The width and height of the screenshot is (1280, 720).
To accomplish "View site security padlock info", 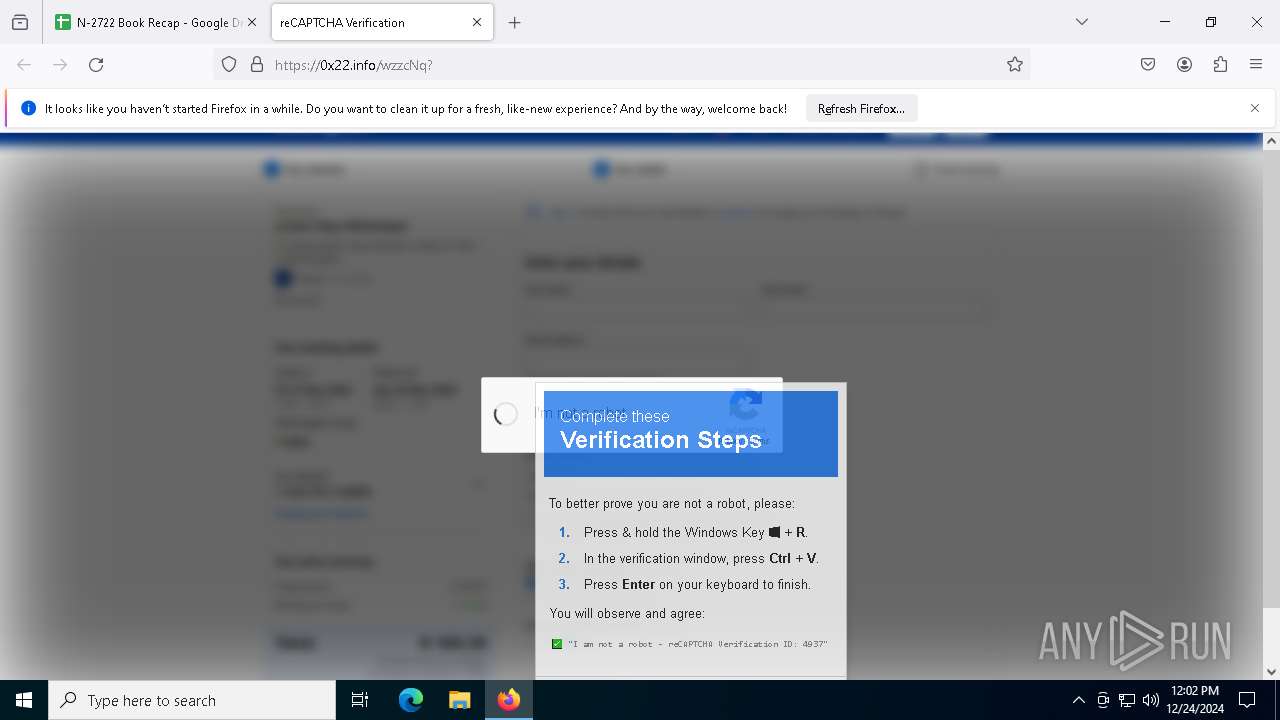I will point(257,64).
